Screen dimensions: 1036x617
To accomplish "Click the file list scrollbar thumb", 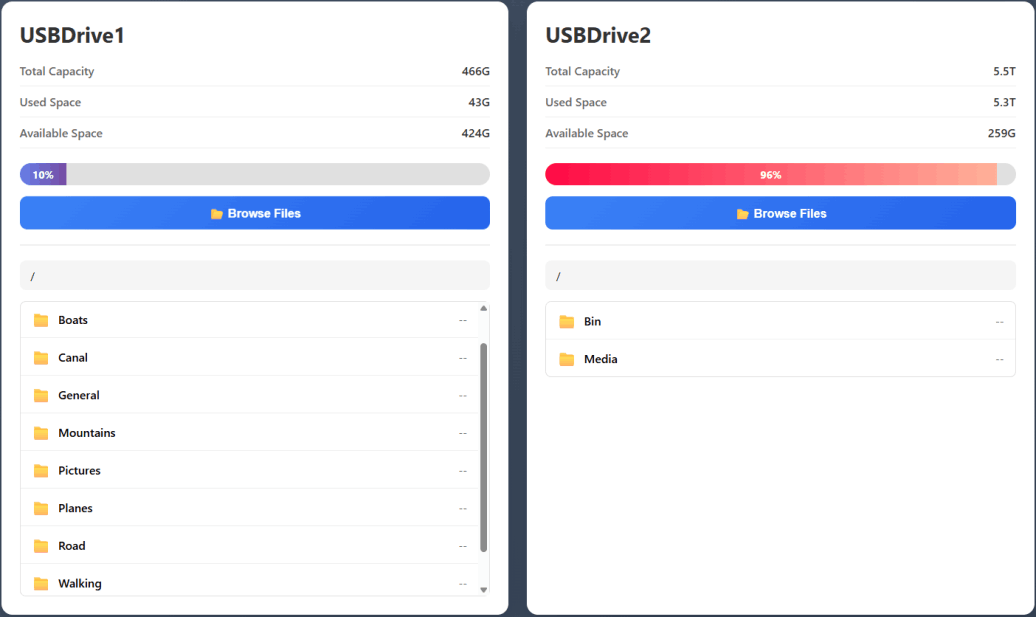I will tap(484, 446).
